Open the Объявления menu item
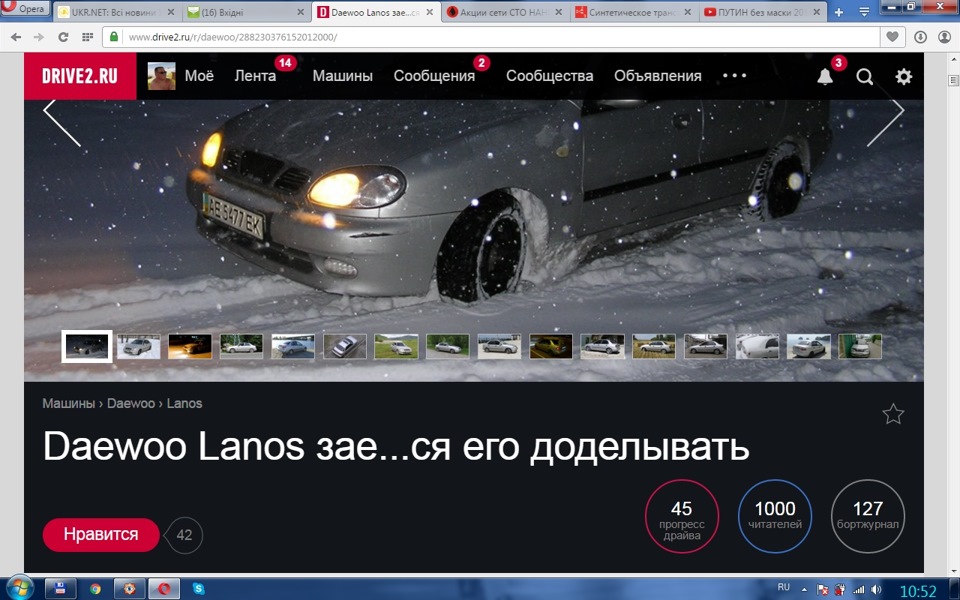This screenshot has width=960, height=600. click(x=658, y=76)
